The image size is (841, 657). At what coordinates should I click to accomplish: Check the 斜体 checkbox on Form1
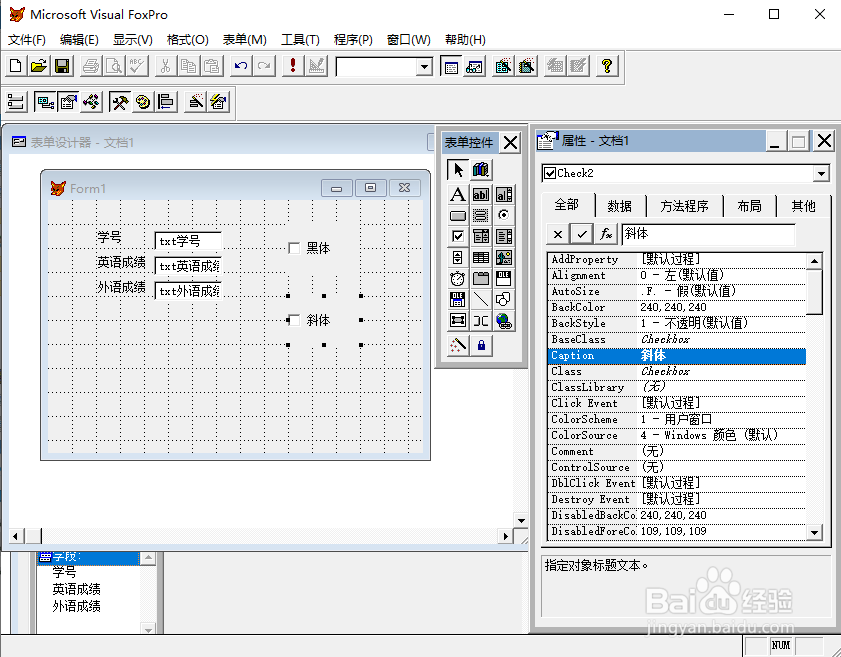(294, 320)
